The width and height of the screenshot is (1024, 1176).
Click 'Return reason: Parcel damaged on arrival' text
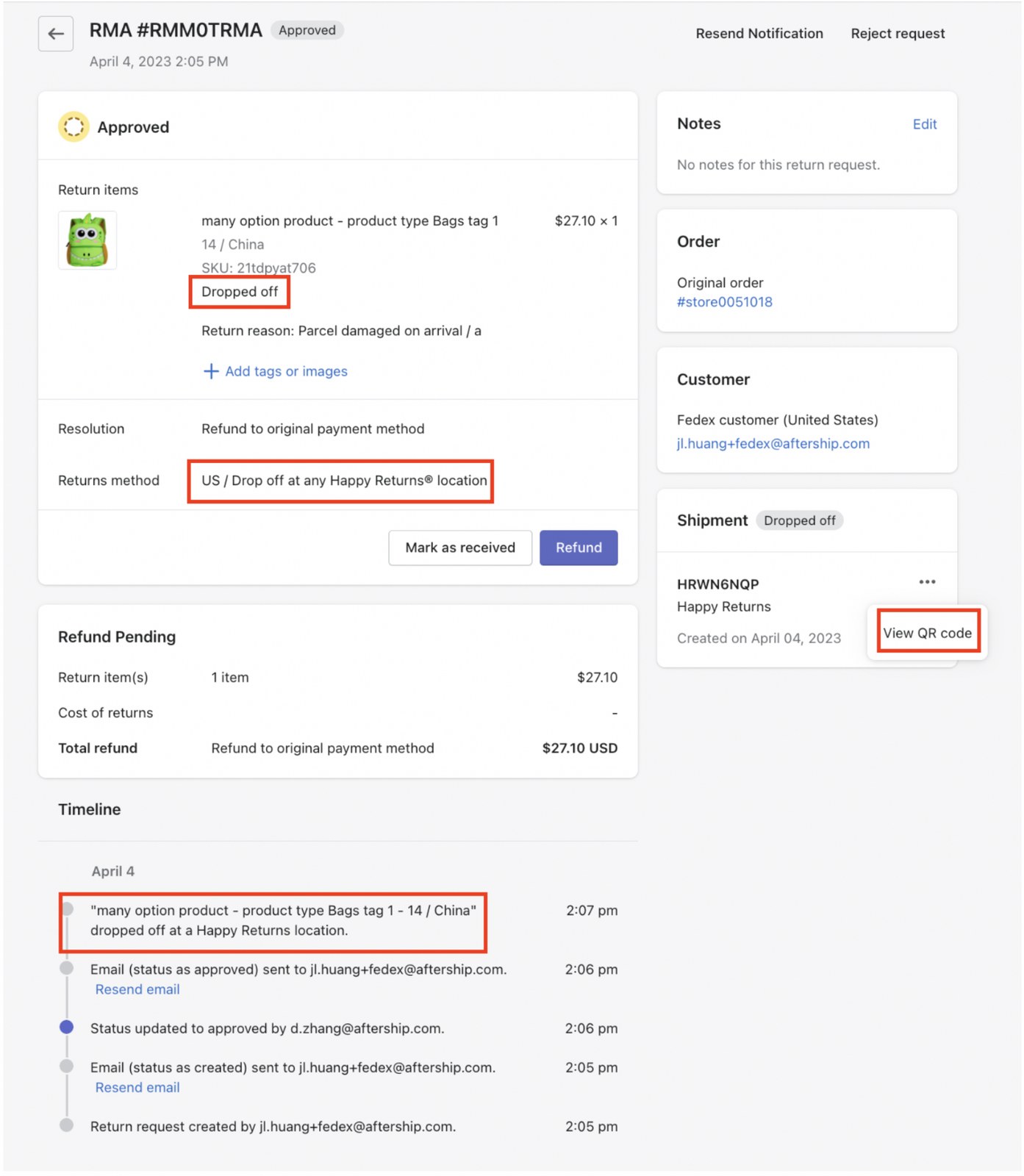(x=342, y=331)
